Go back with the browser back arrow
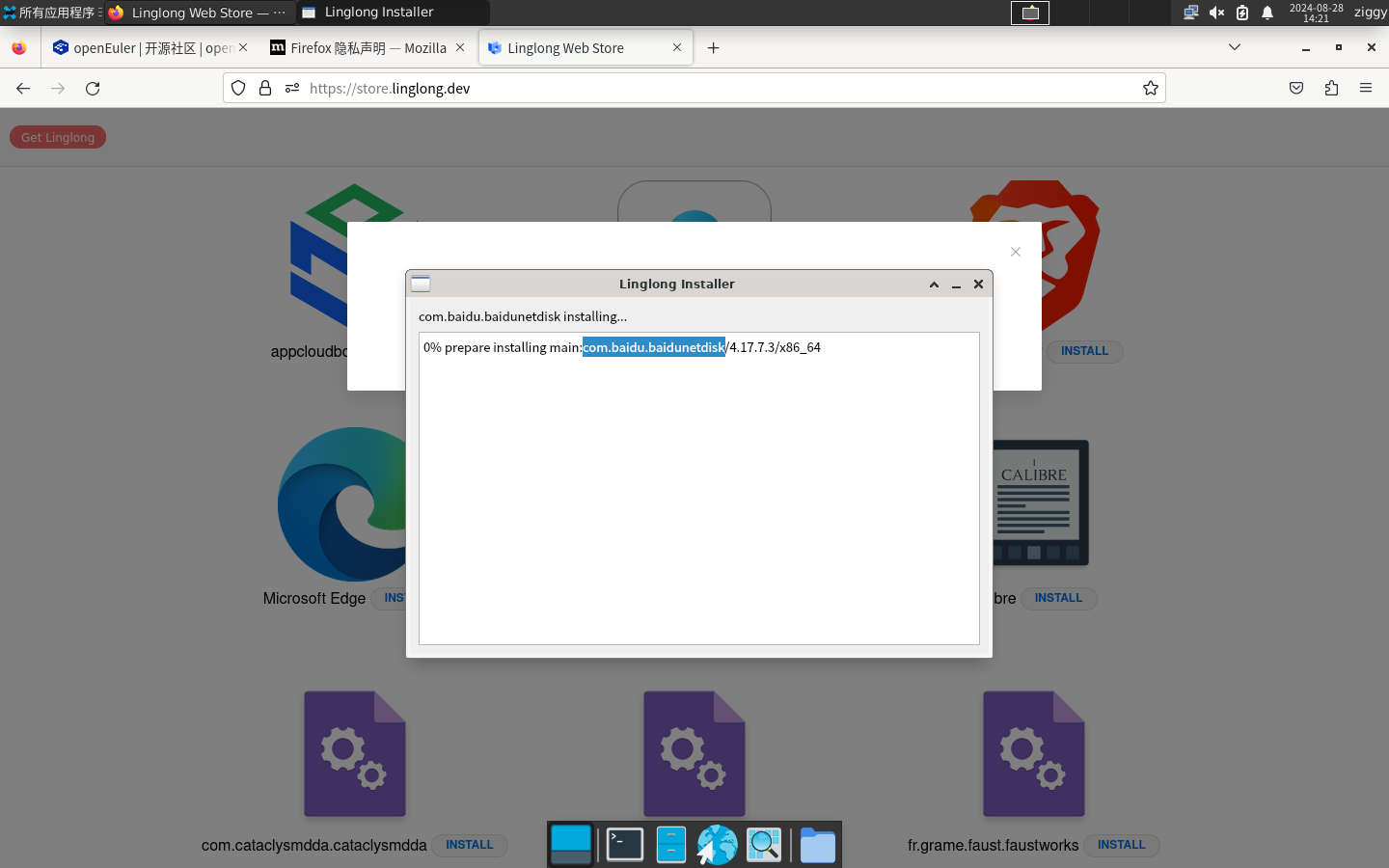Viewport: 1389px width, 868px height. tap(23, 88)
